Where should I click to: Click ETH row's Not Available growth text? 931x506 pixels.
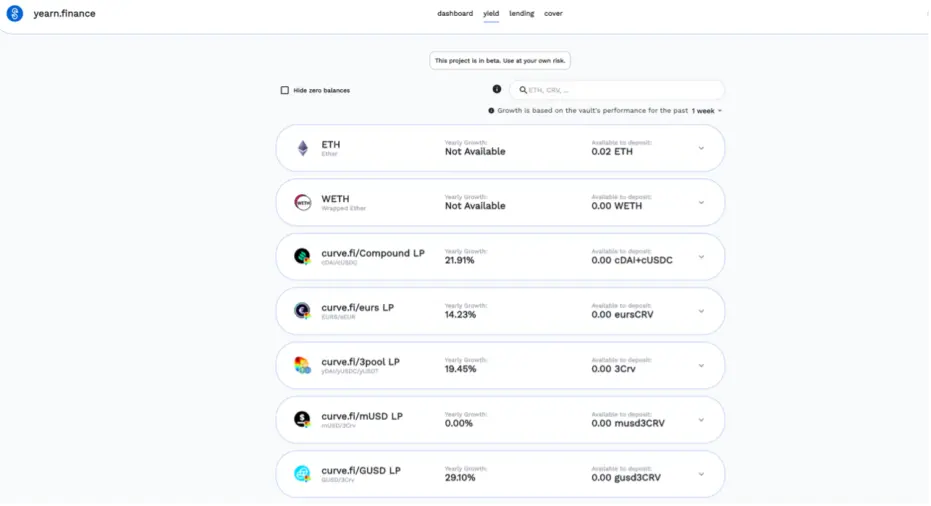475,151
